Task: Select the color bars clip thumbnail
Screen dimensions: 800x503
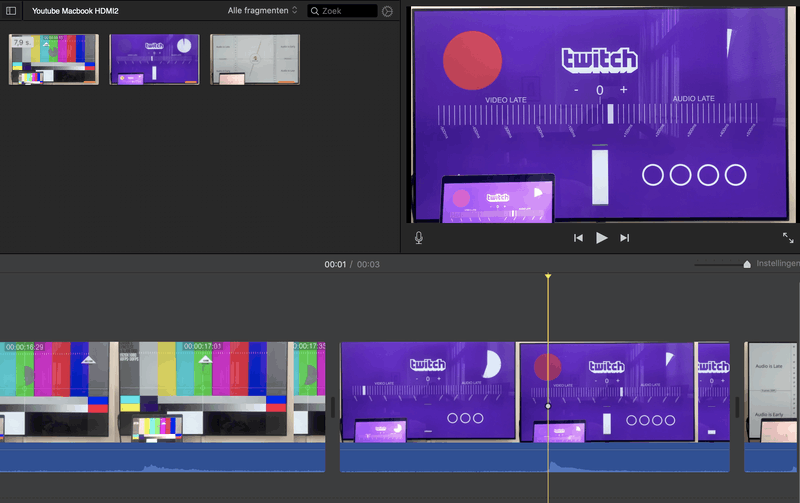Action: coord(54,59)
